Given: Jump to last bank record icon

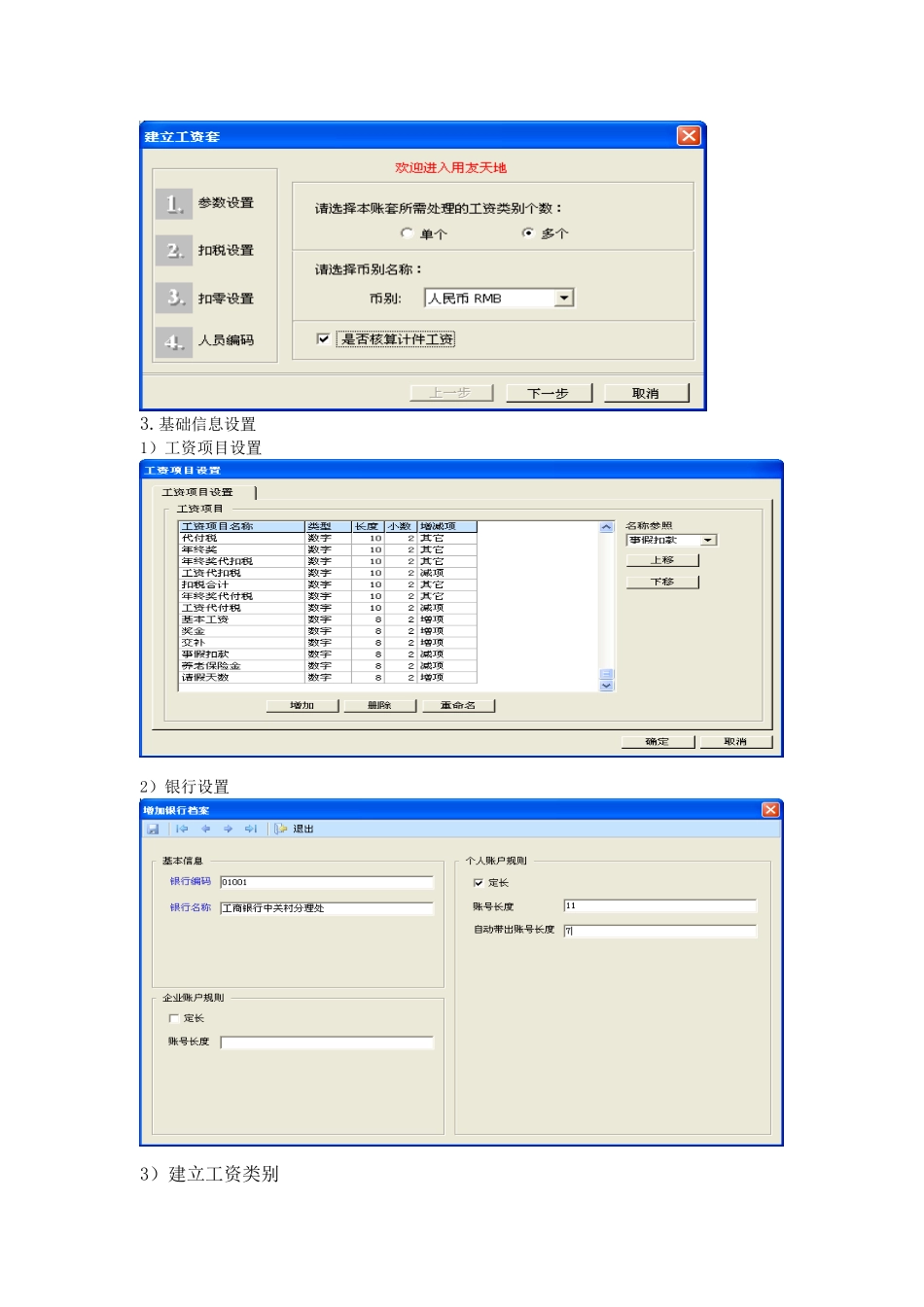Looking at the screenshot, I should pos(251,829).
